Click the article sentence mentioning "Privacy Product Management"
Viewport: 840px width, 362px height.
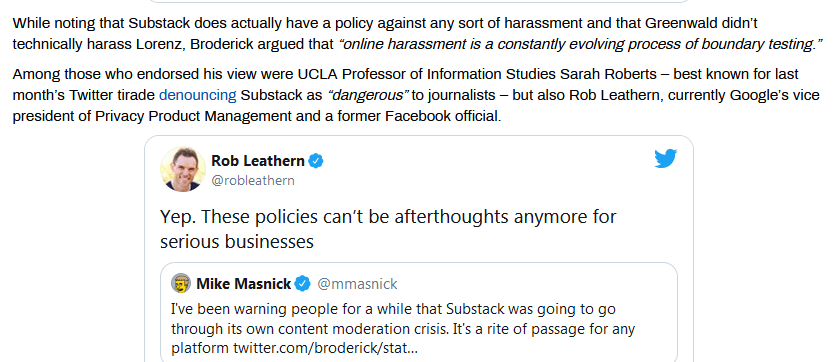pyautogui.click(x=257, y=116)
